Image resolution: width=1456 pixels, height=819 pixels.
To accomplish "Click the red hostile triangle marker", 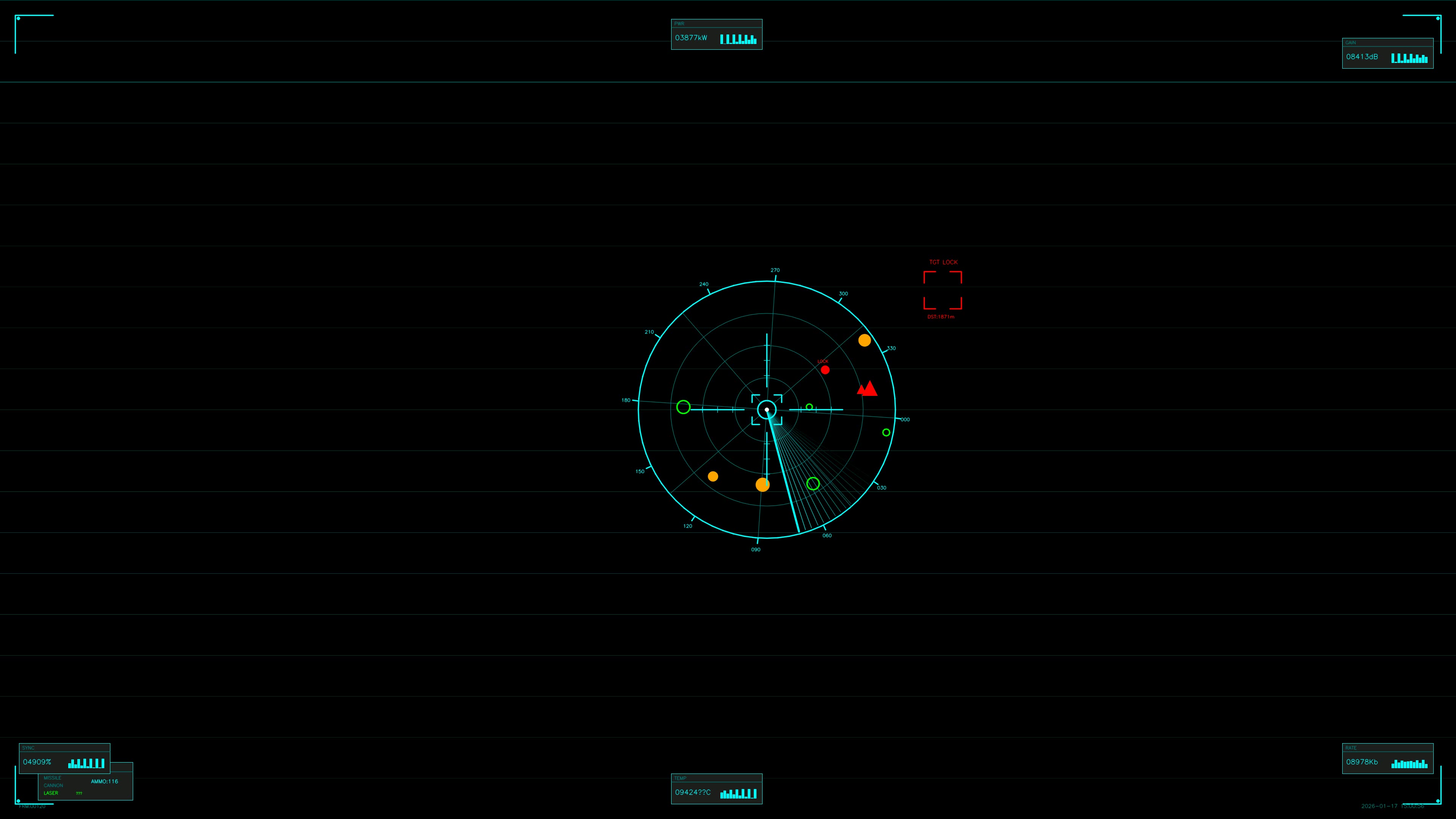I will (868, 389).
